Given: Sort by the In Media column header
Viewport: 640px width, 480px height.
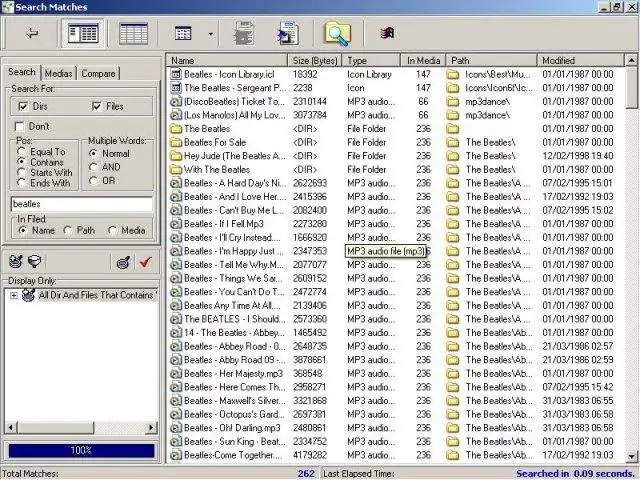Looking at the screenshot, I should pyautogui.click(x=423, y=60).
